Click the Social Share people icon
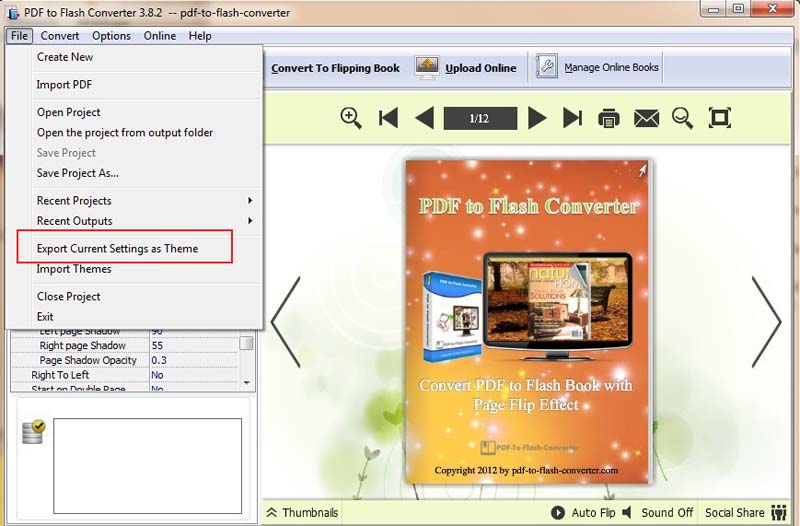This screenshot has height=526, width=800. click(x=779, y=512)
